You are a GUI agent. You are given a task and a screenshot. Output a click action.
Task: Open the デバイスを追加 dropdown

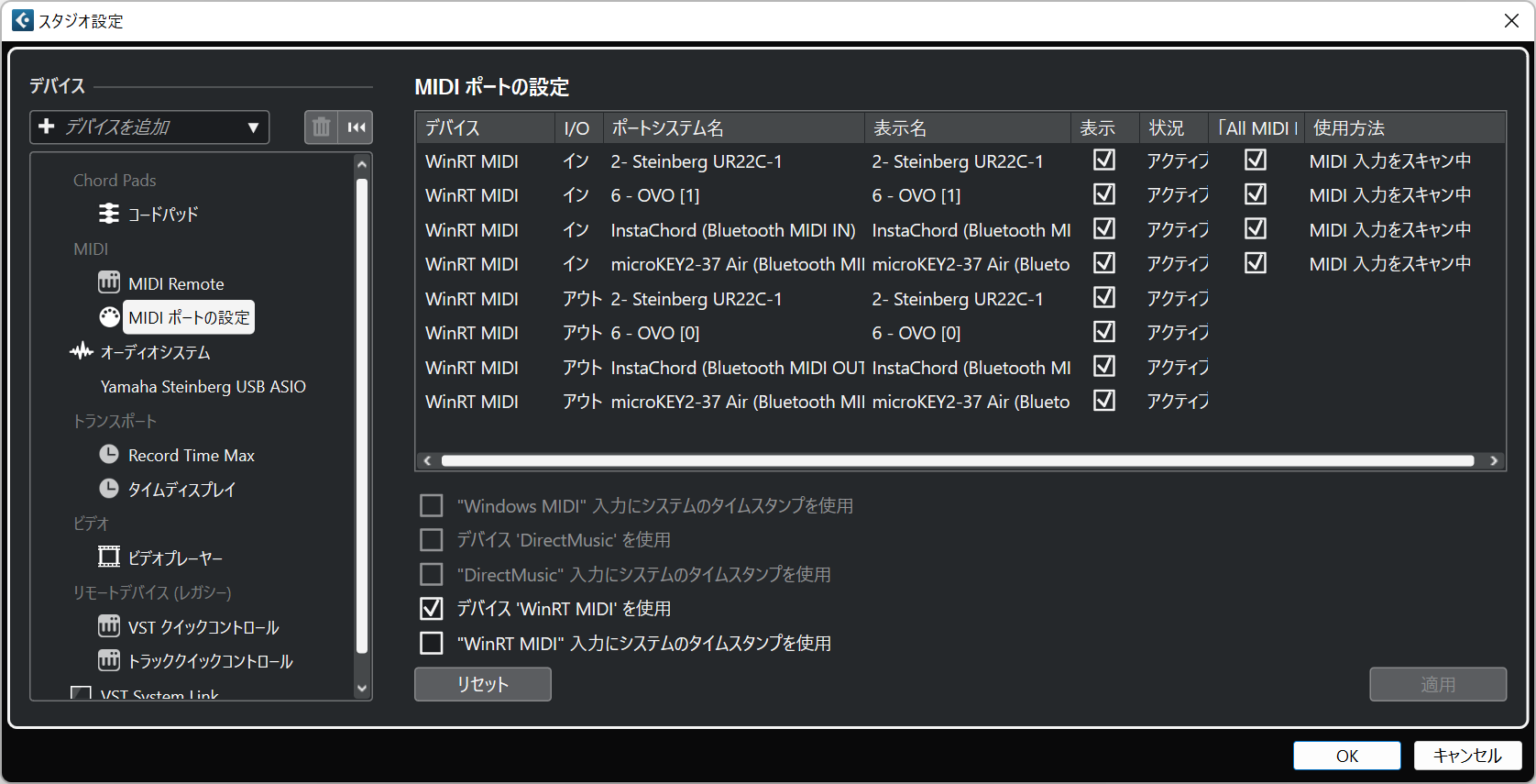[149, 127]
